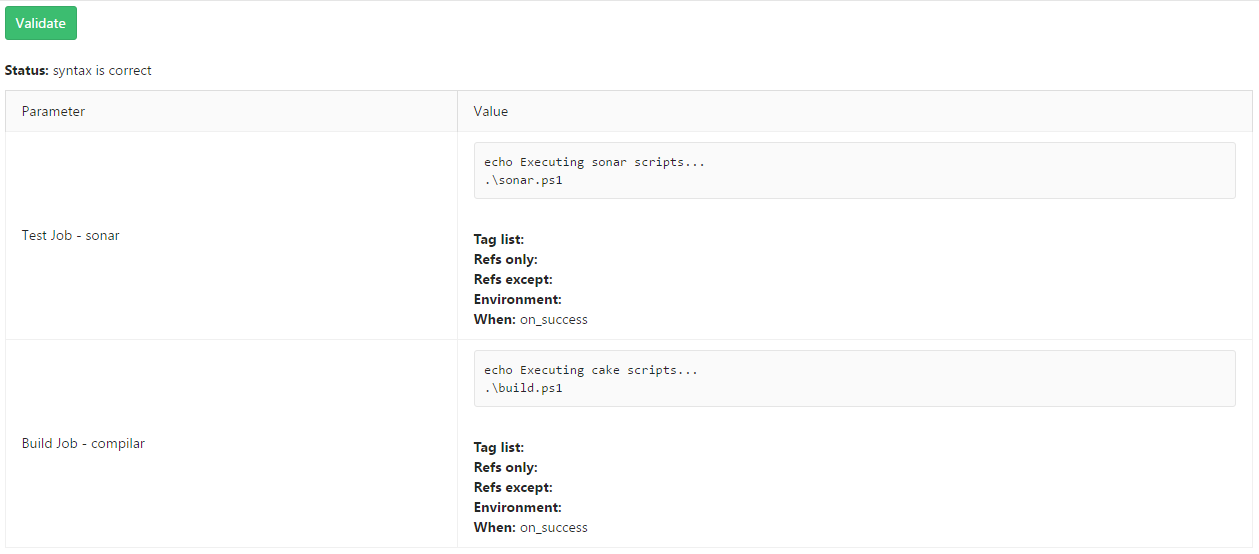
Task: Click 'Refs except:' label in build job
Action: [513, 487]
